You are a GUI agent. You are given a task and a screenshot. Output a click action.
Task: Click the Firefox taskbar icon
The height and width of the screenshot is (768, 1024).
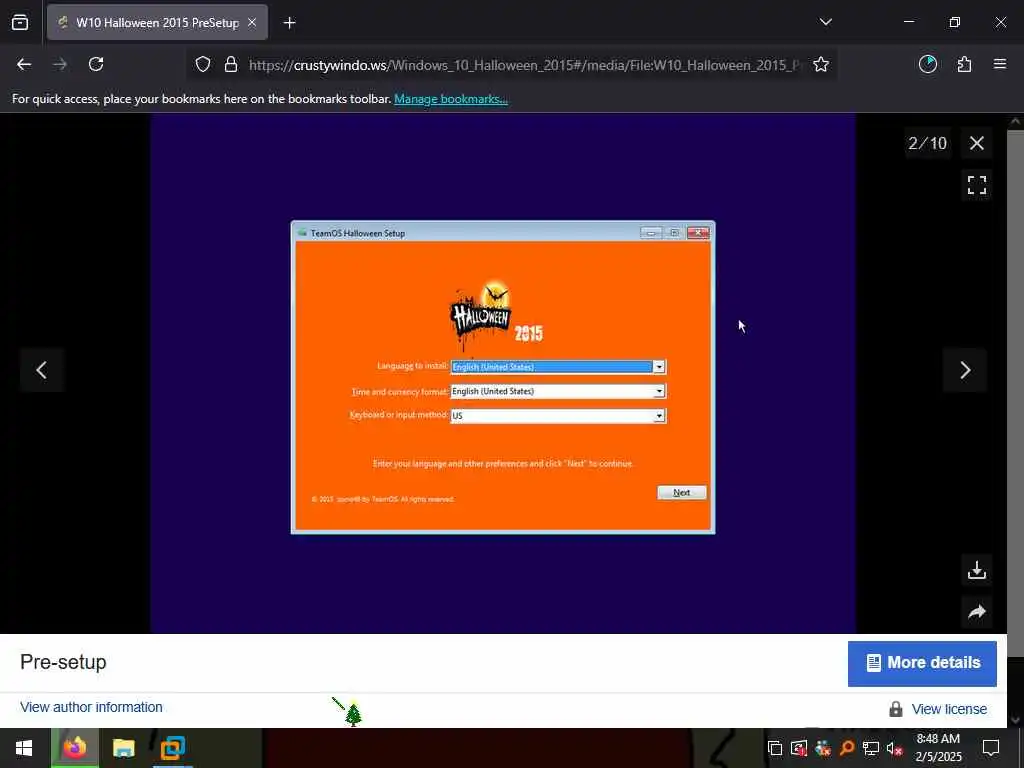tap(74, 748)
